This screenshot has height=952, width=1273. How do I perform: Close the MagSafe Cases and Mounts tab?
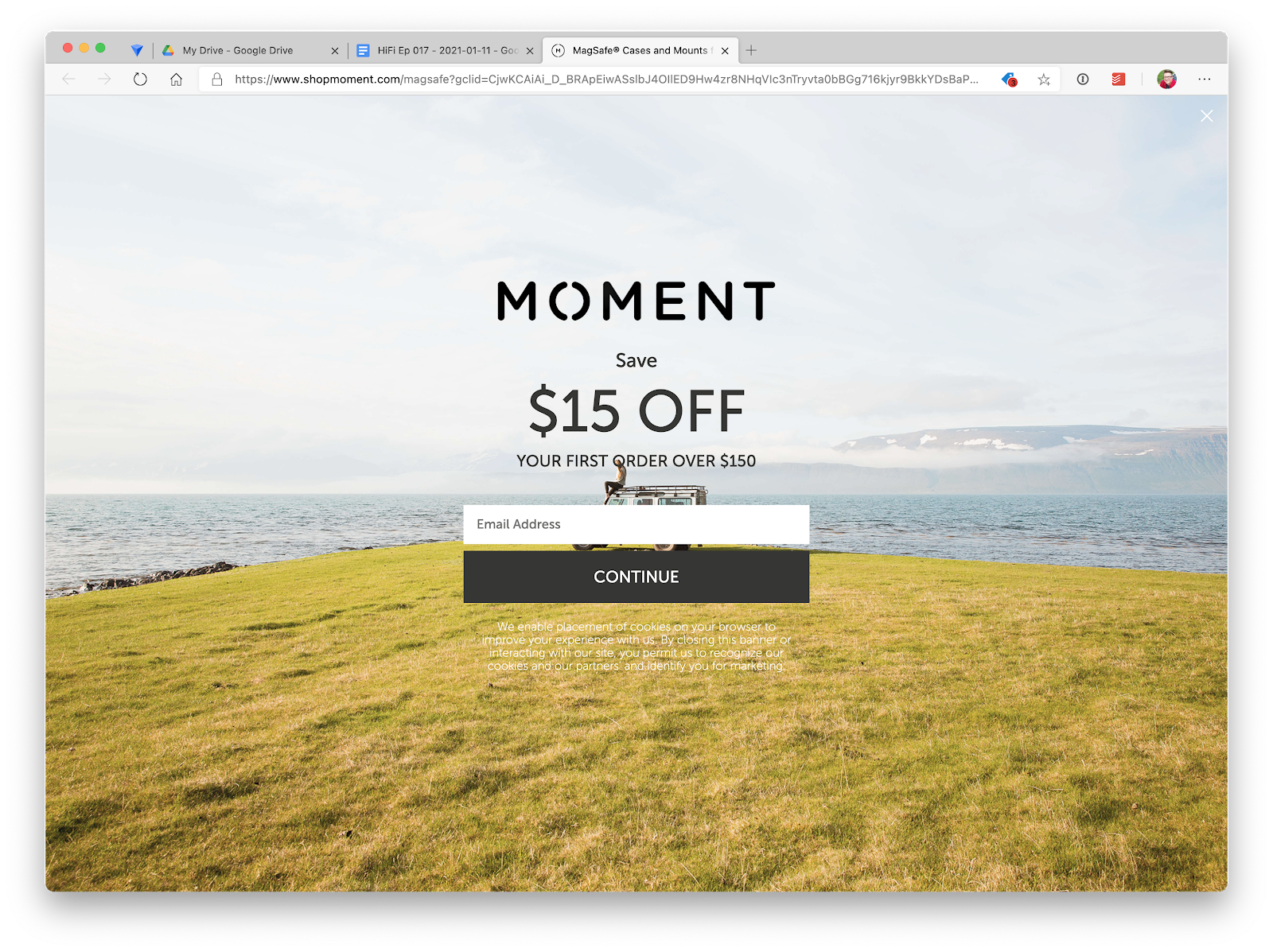pyautogui.click(x=725, y=50)
